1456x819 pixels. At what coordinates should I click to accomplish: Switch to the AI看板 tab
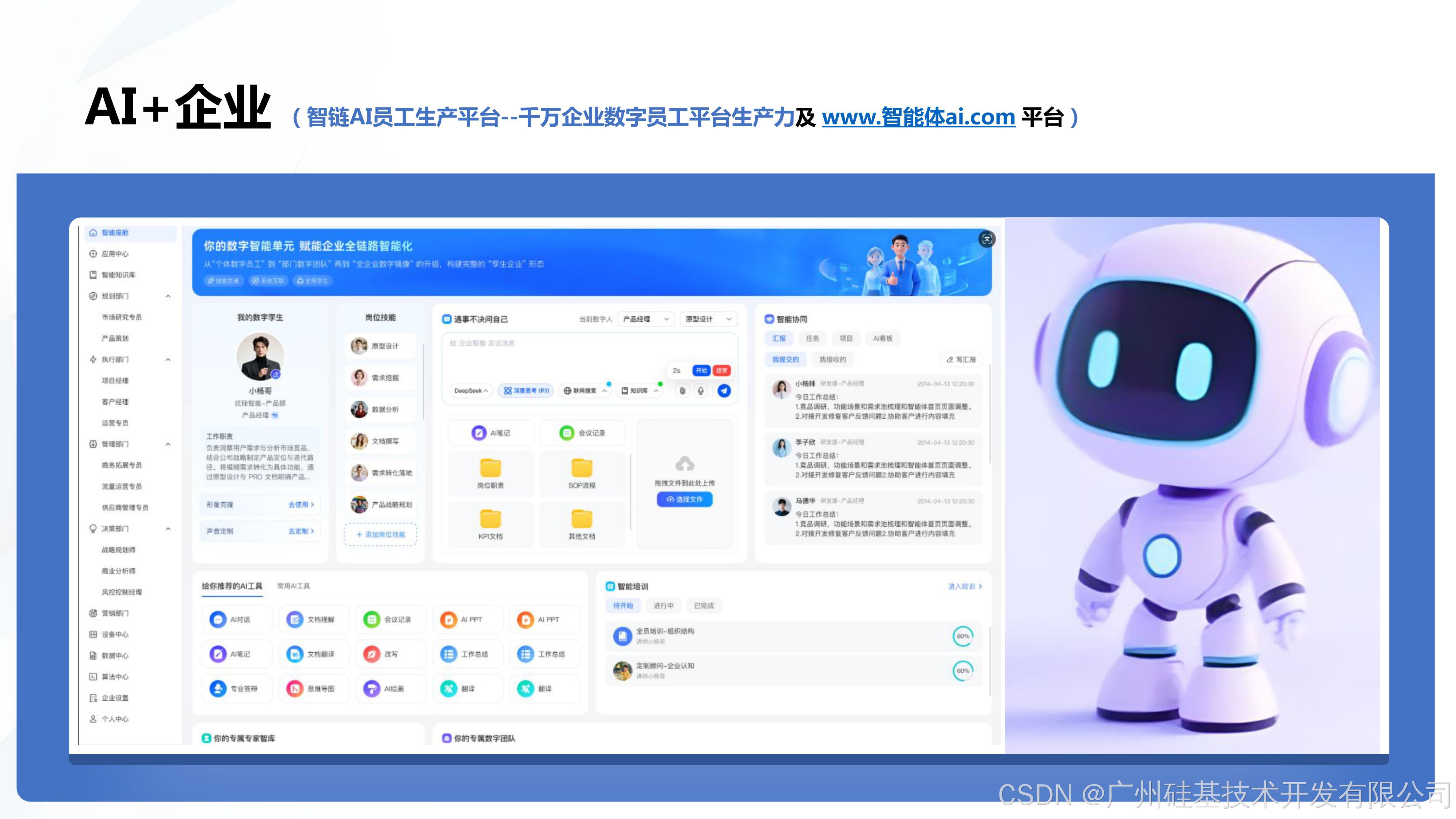tap(882, 338)
